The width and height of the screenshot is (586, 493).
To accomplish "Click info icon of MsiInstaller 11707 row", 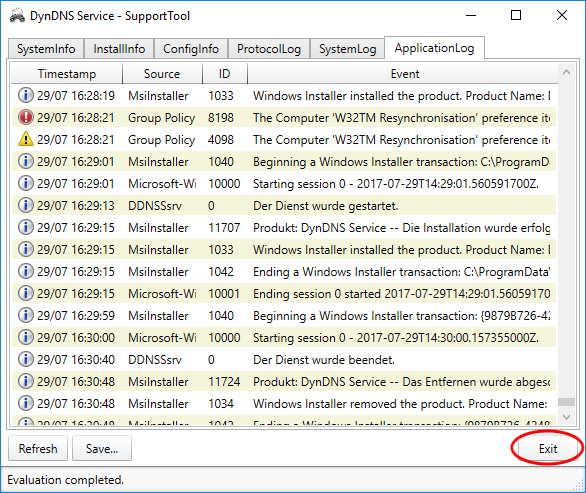I will click(26, 227).
